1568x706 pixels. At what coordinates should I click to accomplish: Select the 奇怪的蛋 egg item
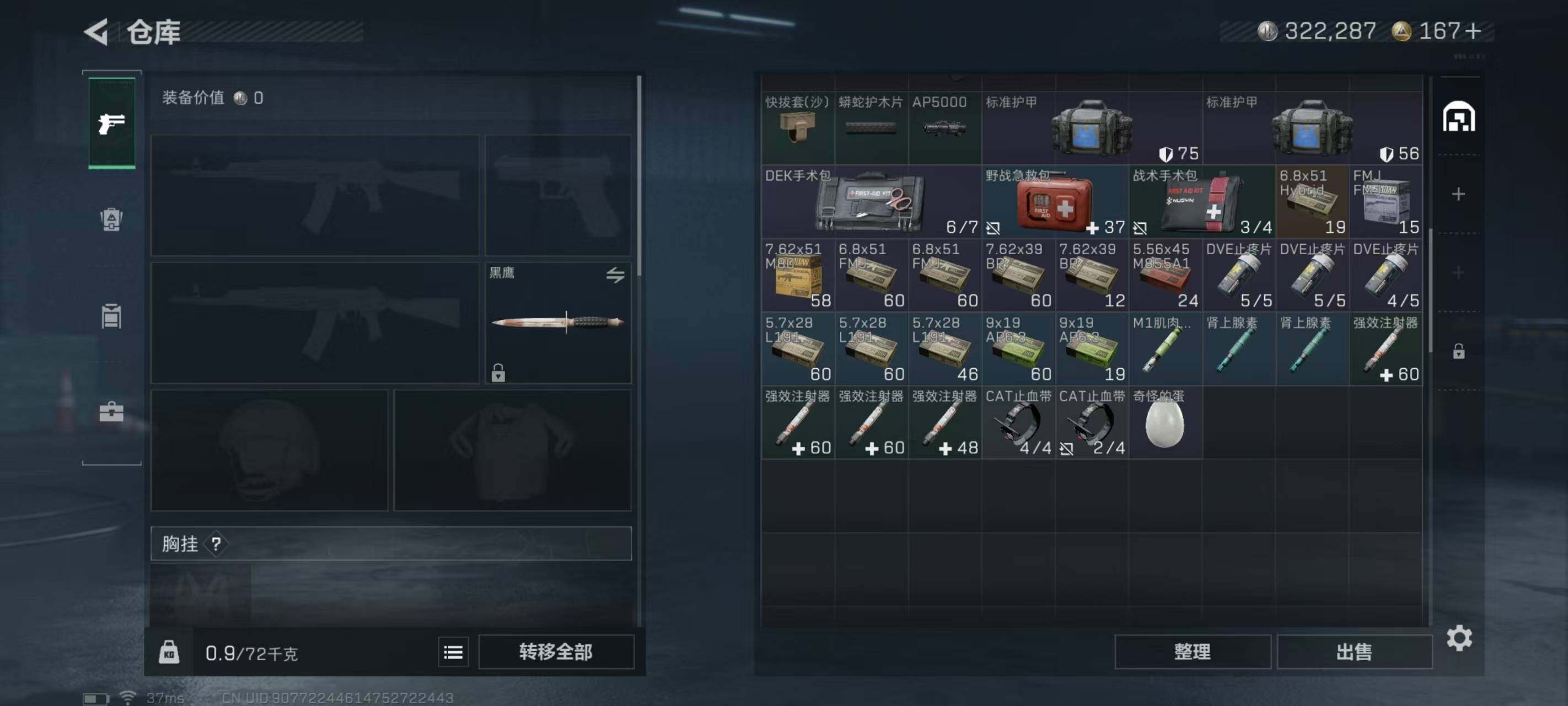[x=1165, y=422]
